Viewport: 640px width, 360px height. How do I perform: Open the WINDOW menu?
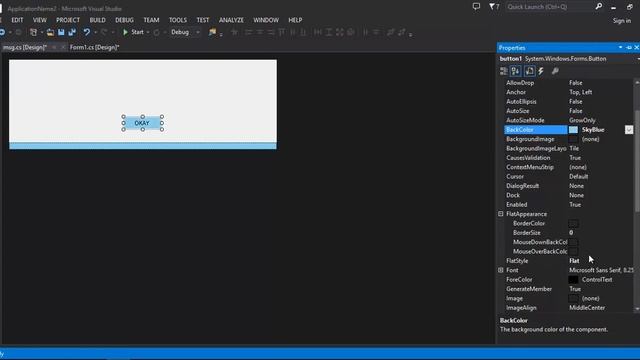point(266,20)
